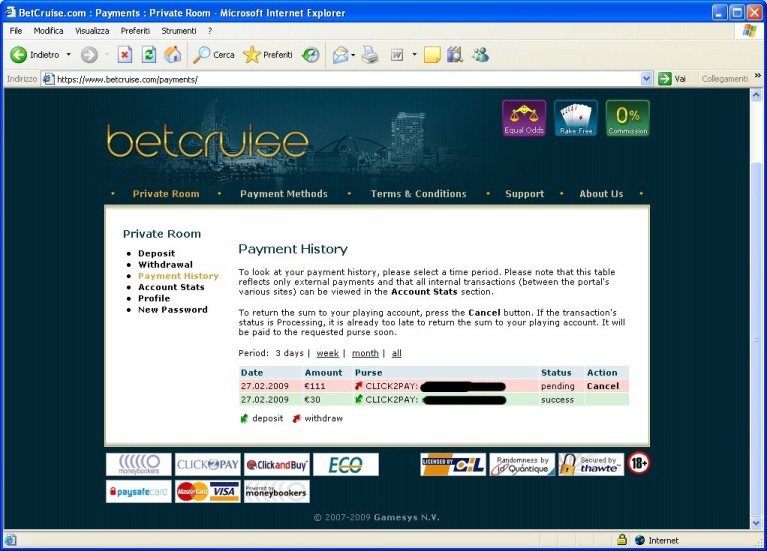Click the MasterCard VISA logo
This screenshot has height=551, width=767.
pos(208,491)
